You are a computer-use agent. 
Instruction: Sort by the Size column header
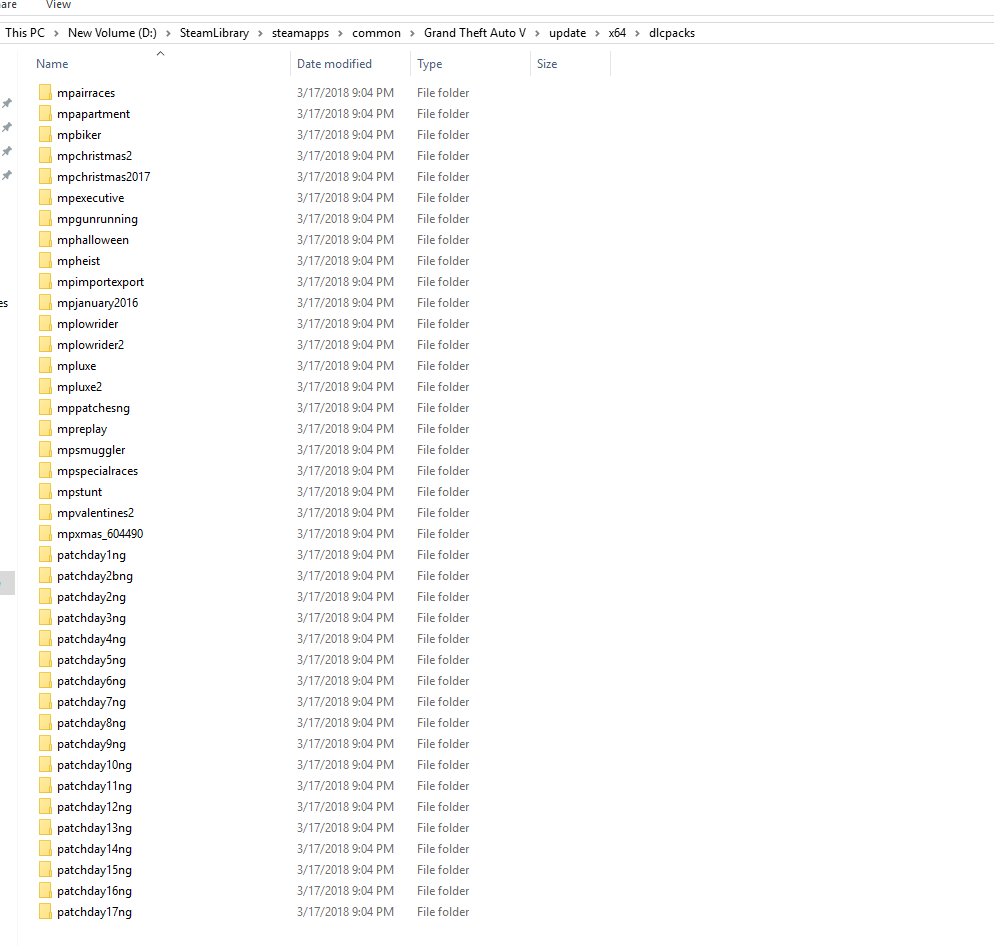547,64
